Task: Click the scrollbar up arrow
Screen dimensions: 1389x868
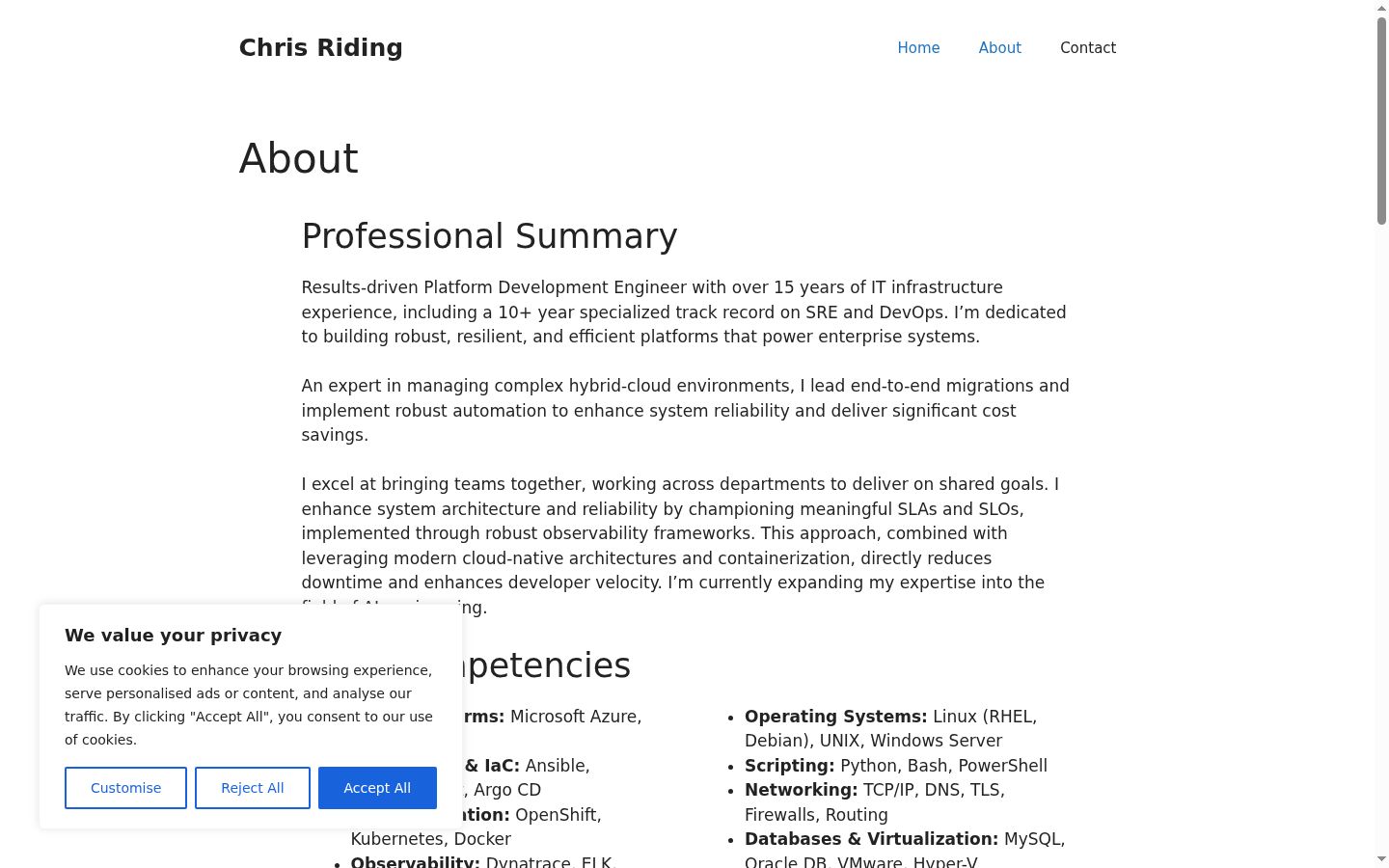Action: [1381, 7]
